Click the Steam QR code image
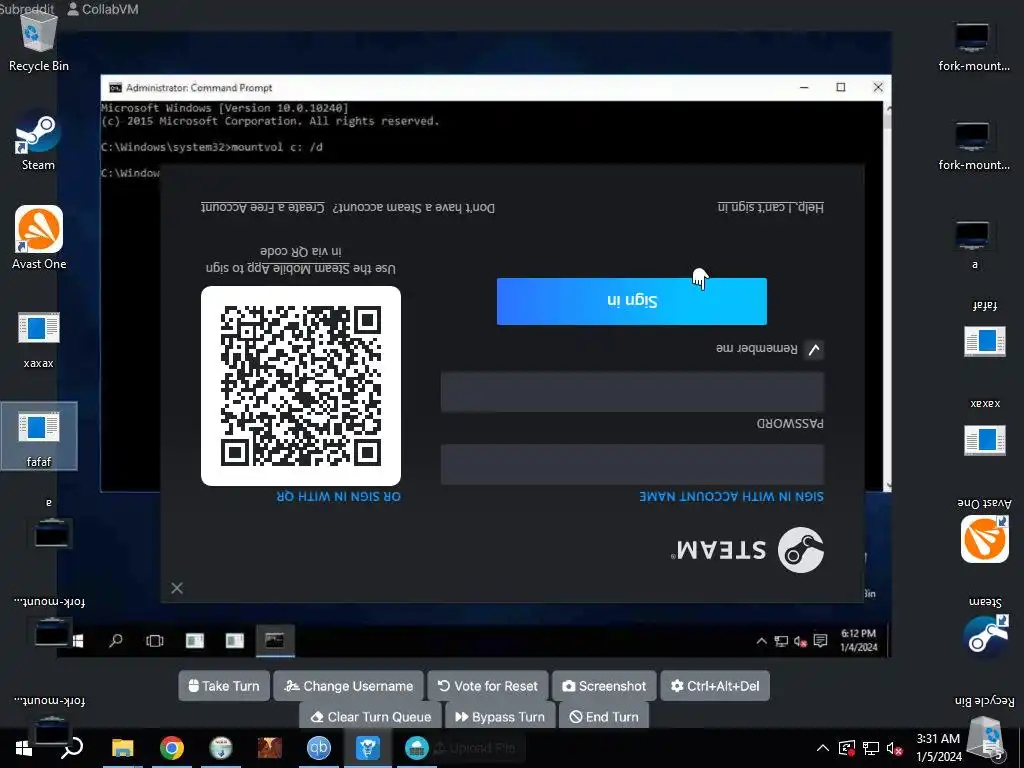 301,386
